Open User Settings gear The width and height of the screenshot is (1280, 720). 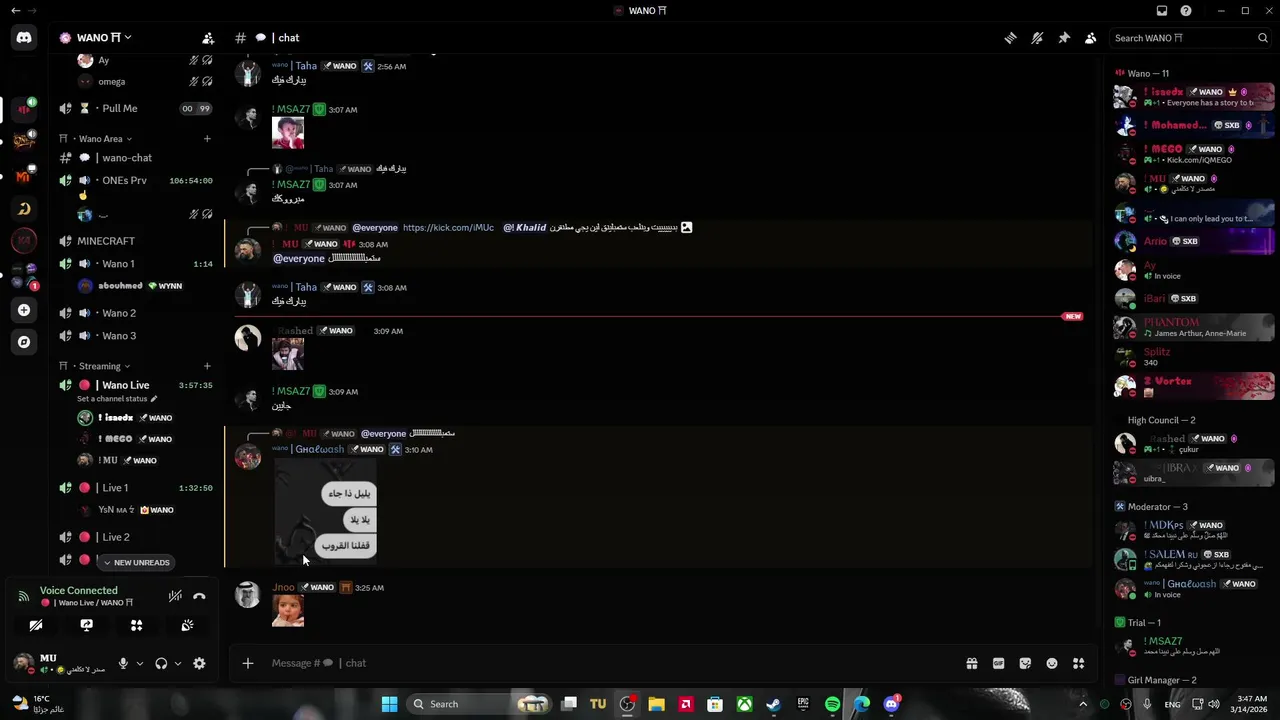click(x=199, y=663)
